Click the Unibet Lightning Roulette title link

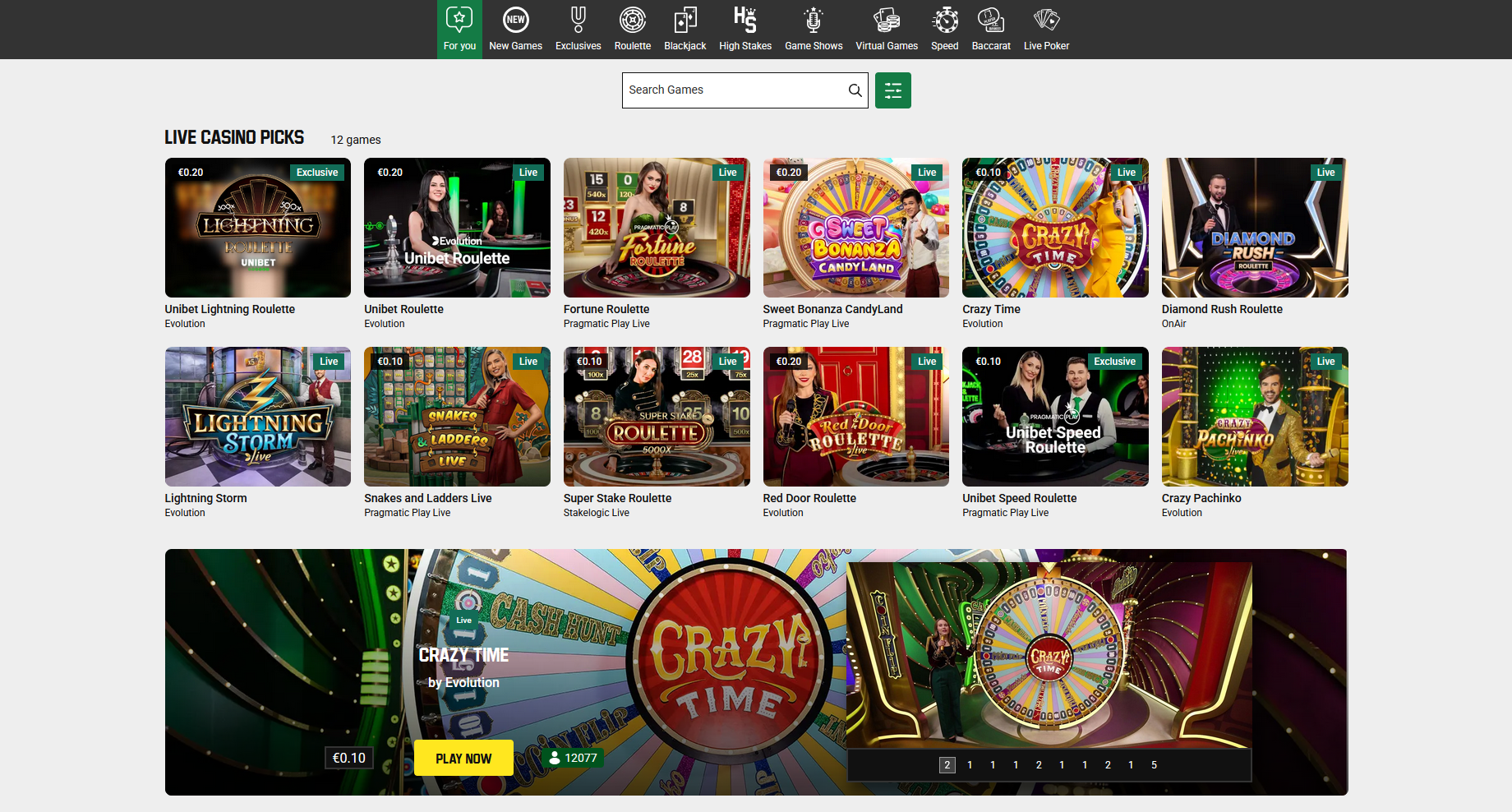[x=230, y=309]
